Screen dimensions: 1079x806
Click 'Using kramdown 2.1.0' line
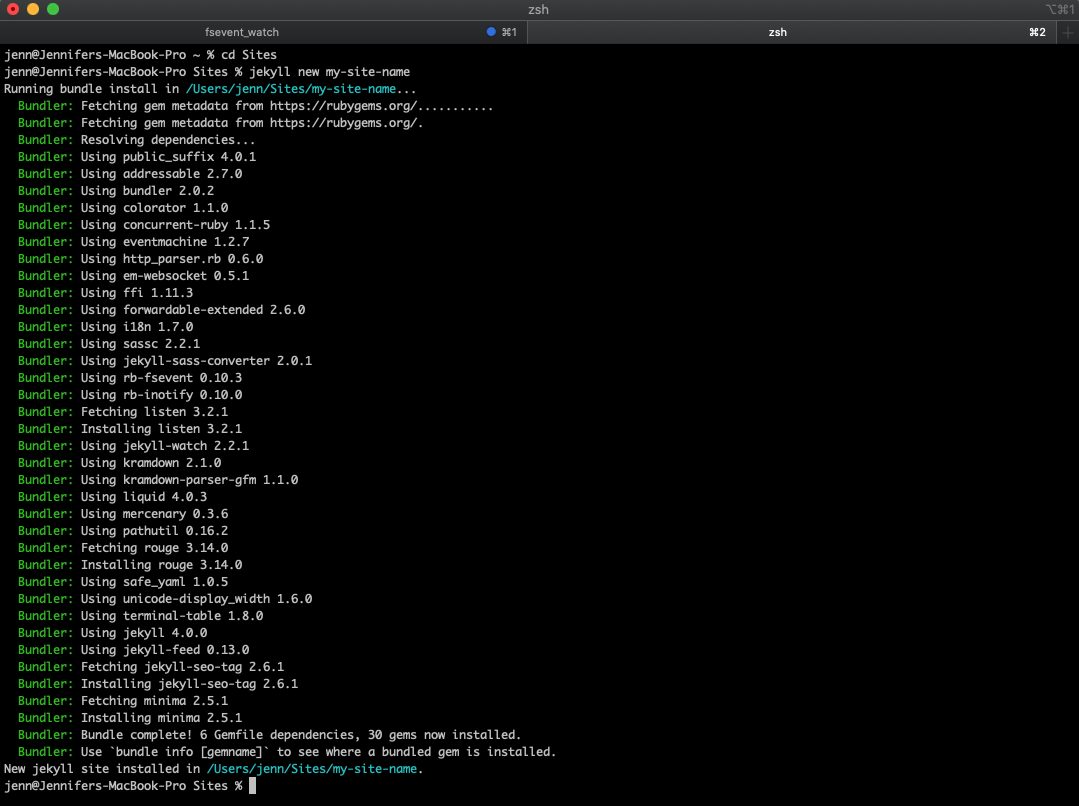(151, 463)
